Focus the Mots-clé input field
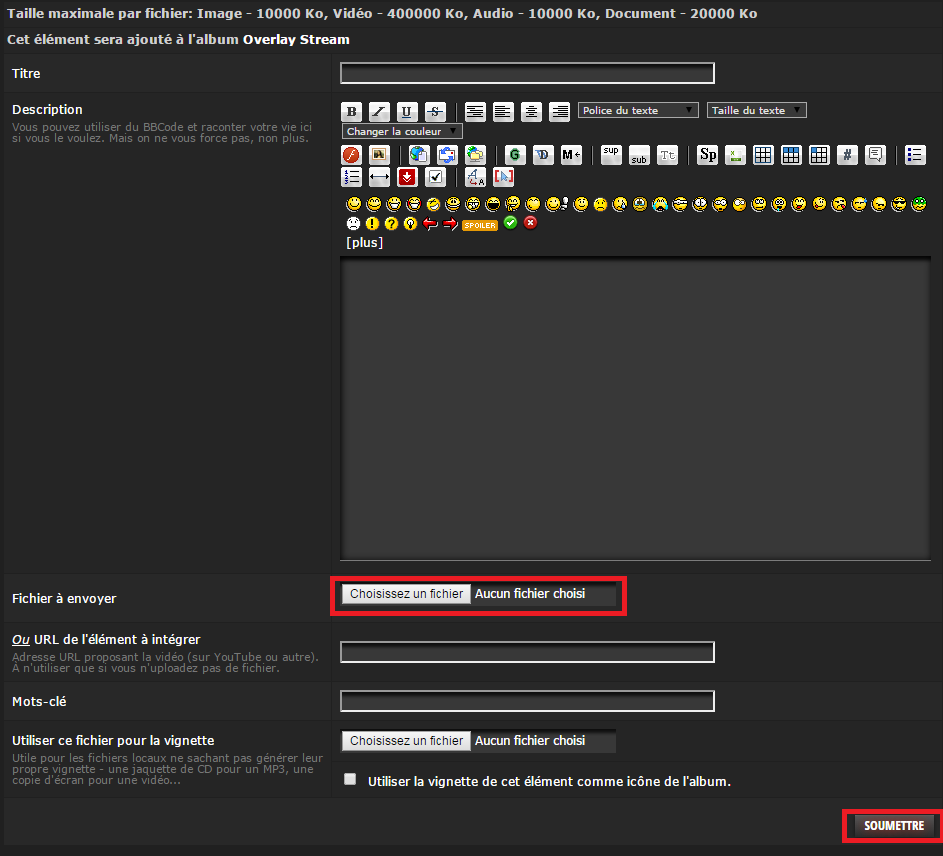Image resolution: width=943 pixels, height=856 pixels. point(527,701)
